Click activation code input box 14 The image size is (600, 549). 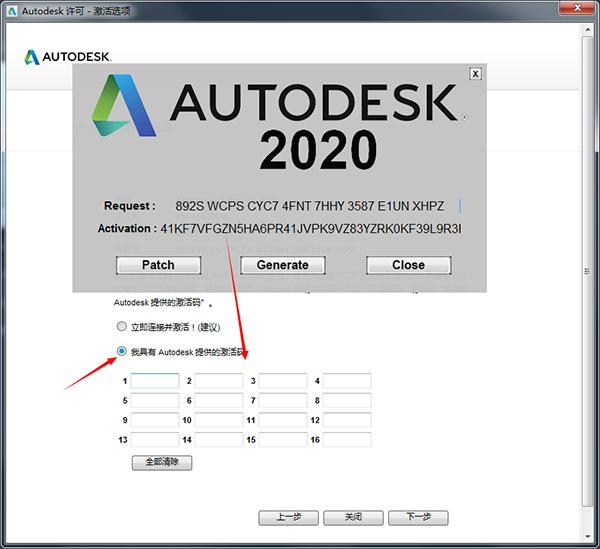[x=219, y=440]
